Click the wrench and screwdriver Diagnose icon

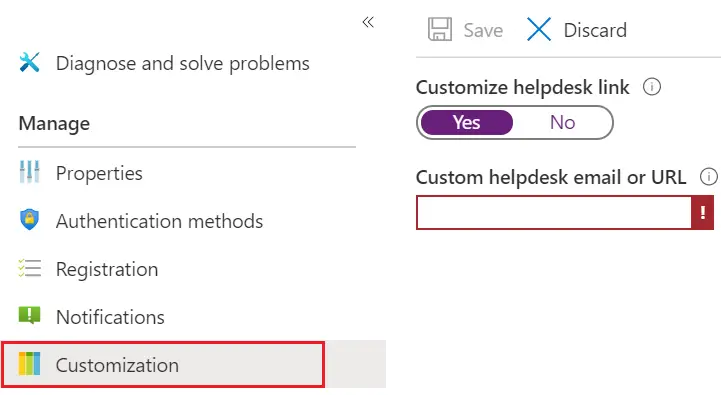29,63
